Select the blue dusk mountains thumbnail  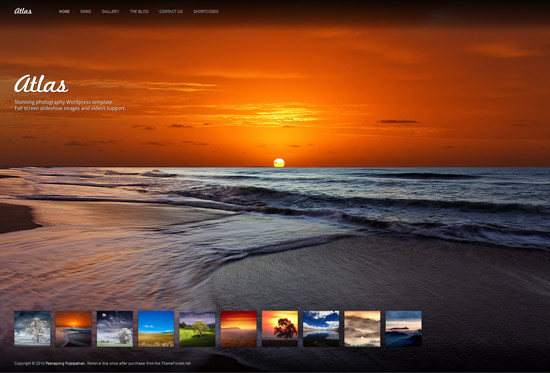404,329
